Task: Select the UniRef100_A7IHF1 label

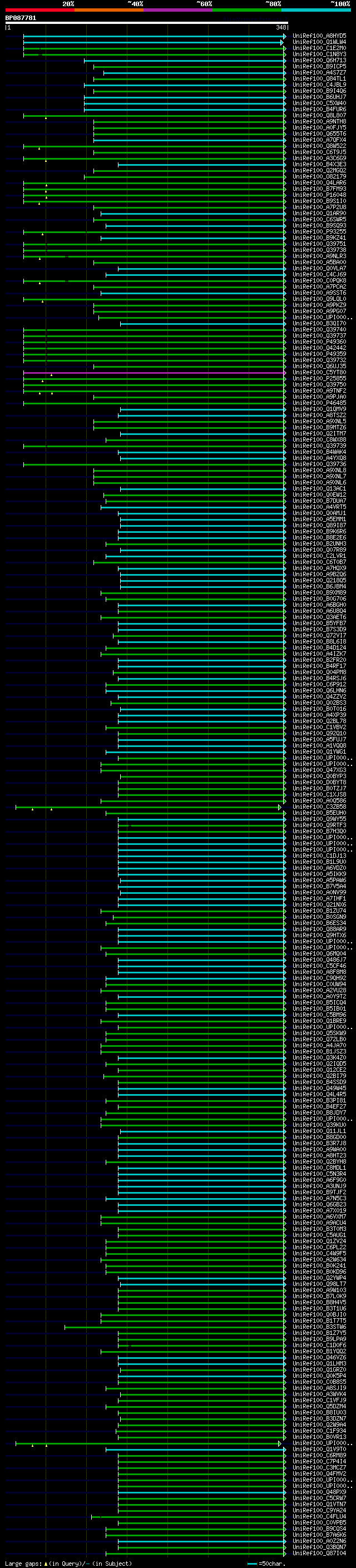Action: point(319,898)
